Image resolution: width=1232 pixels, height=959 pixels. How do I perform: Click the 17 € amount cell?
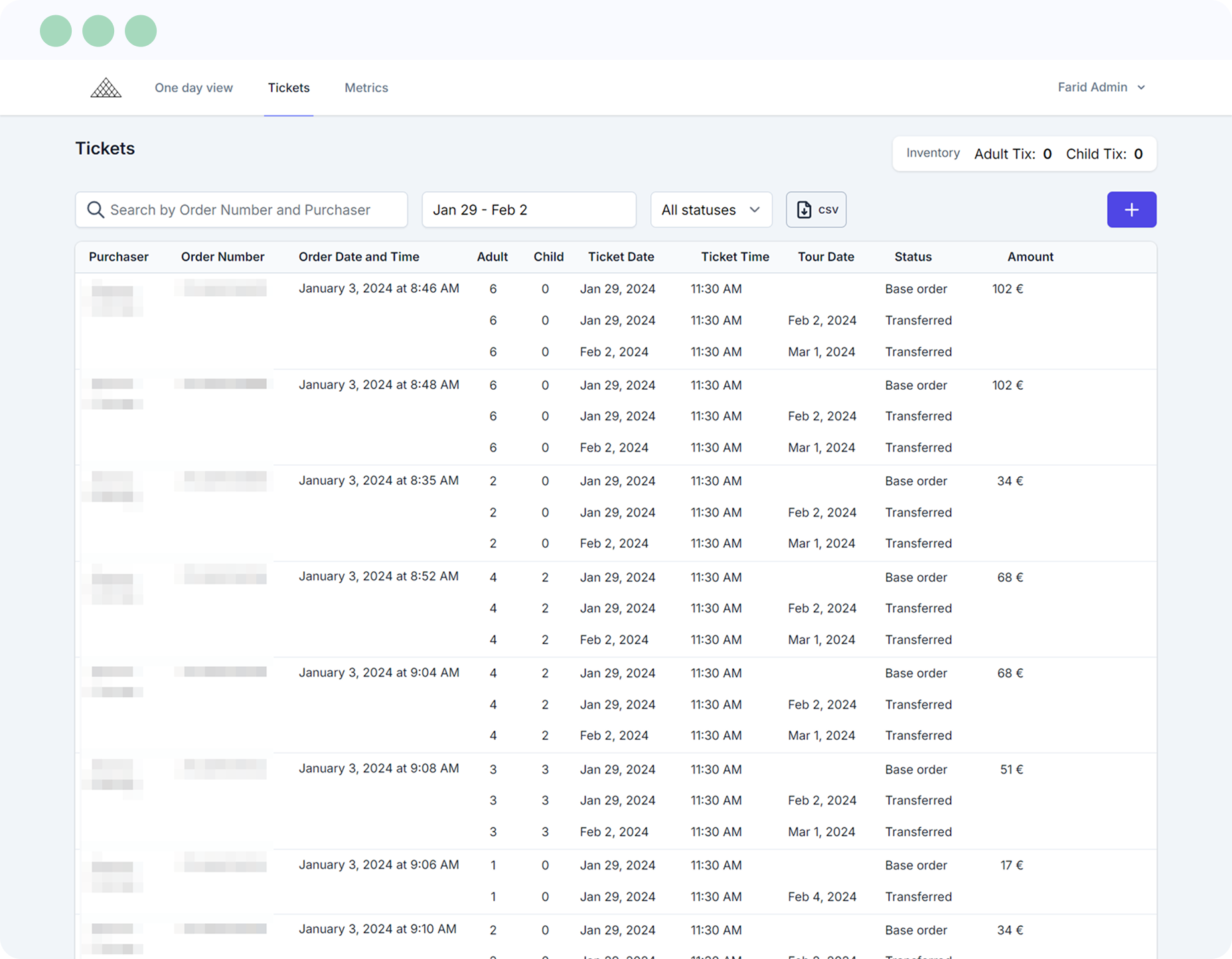[1012, 865]
